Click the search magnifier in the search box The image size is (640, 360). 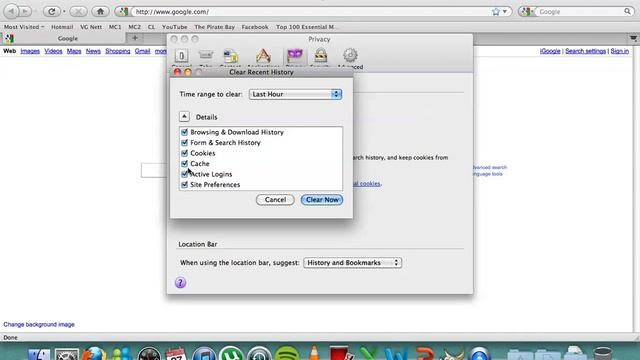(627, 11)
